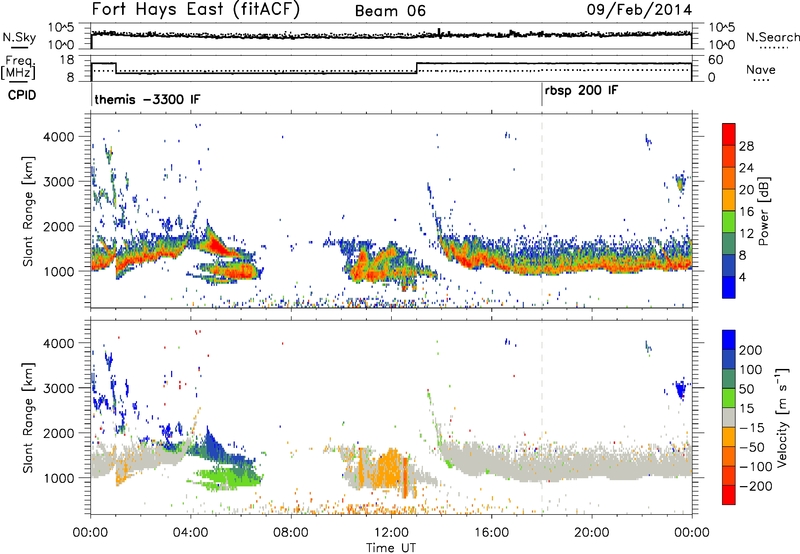Click the '04:00' time axis label

[x=191, y=533]
